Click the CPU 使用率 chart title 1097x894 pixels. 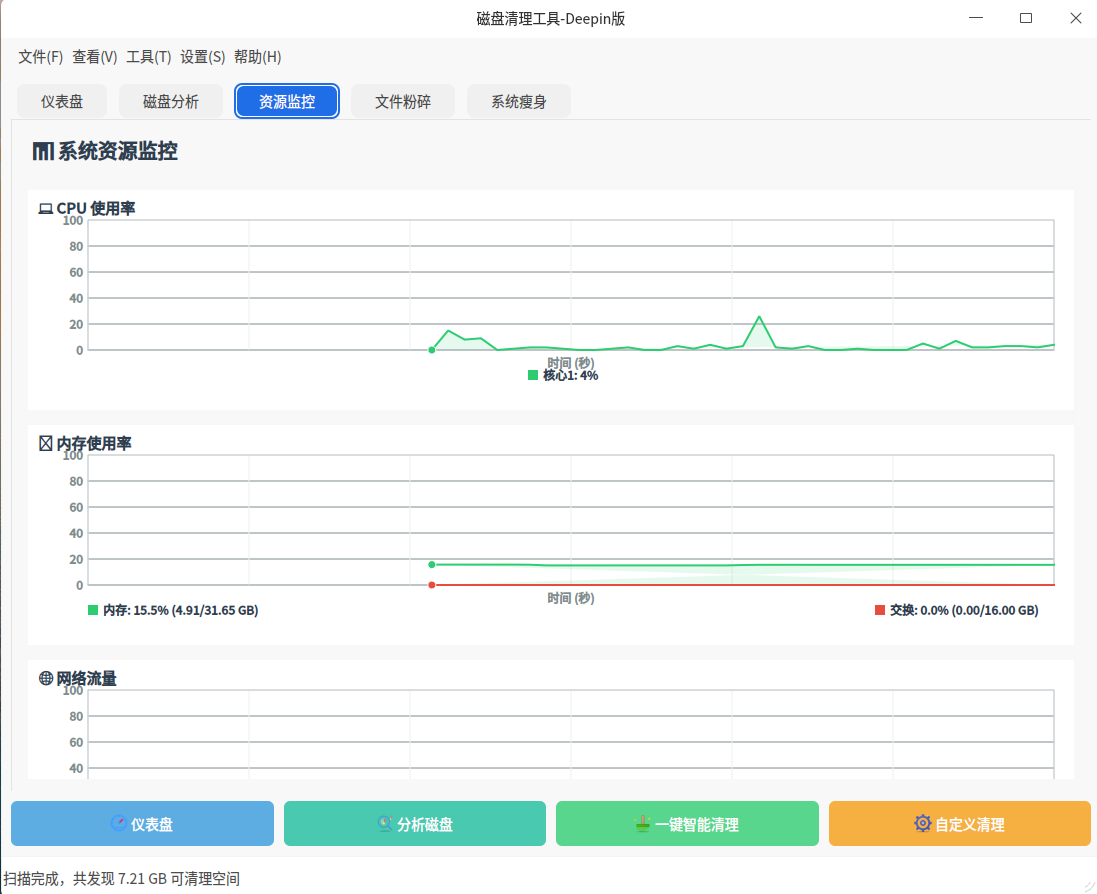(96, 208)
